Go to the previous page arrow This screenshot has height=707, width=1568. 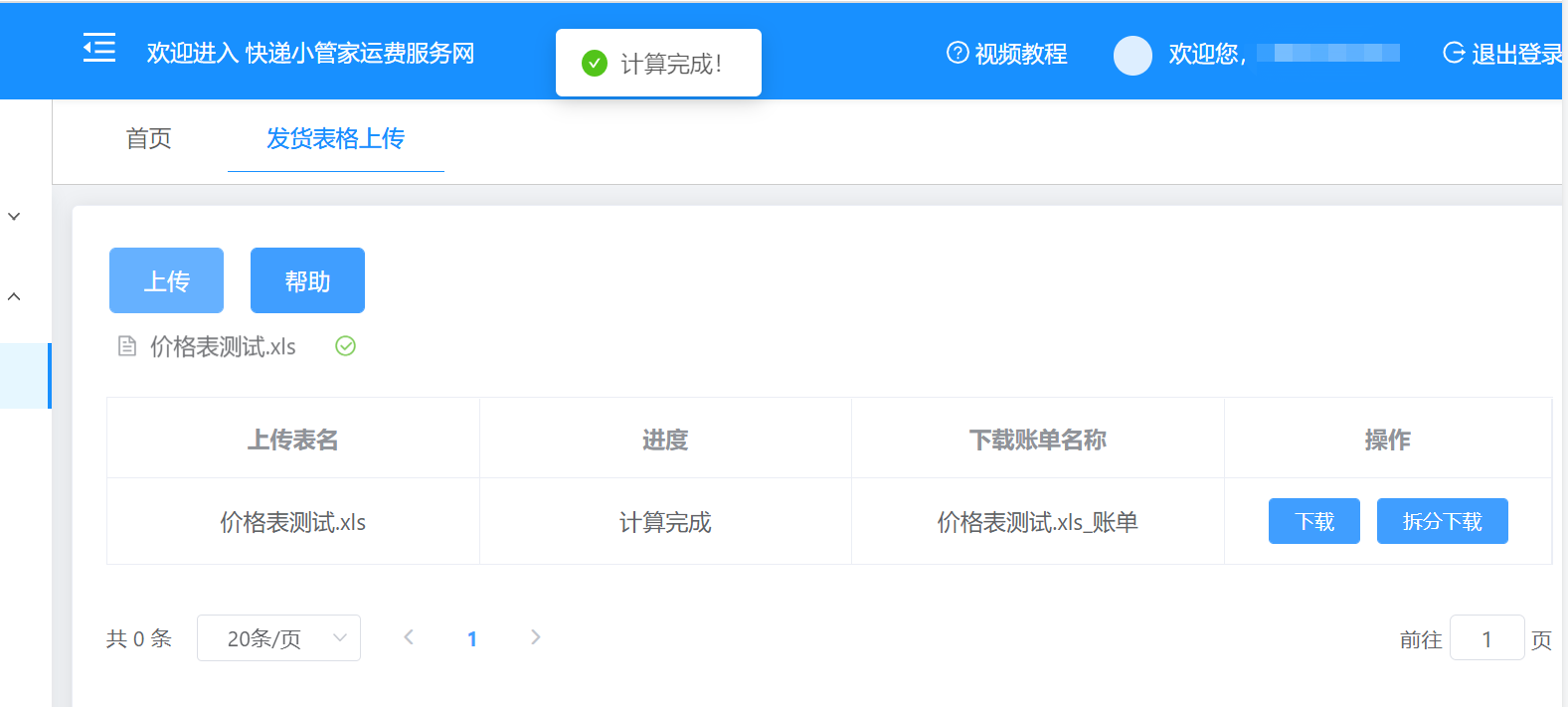click(x=409, y=637)
